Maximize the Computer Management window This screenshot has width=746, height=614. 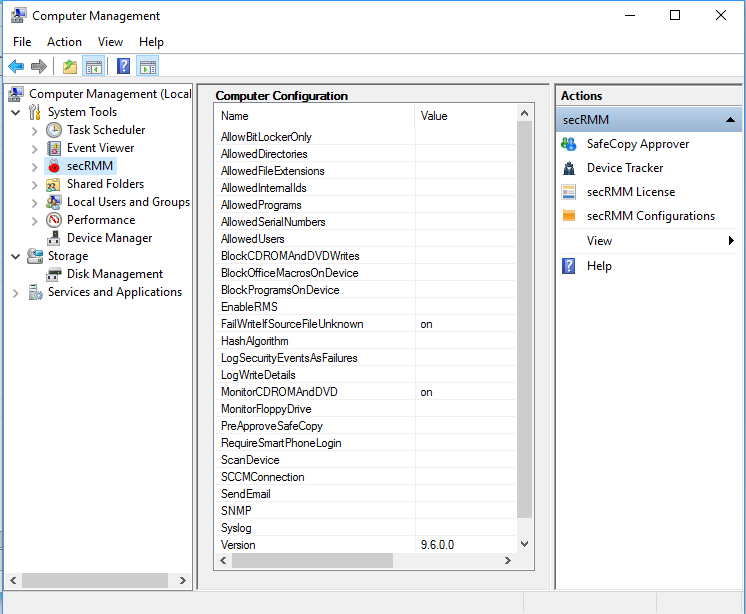675,15
